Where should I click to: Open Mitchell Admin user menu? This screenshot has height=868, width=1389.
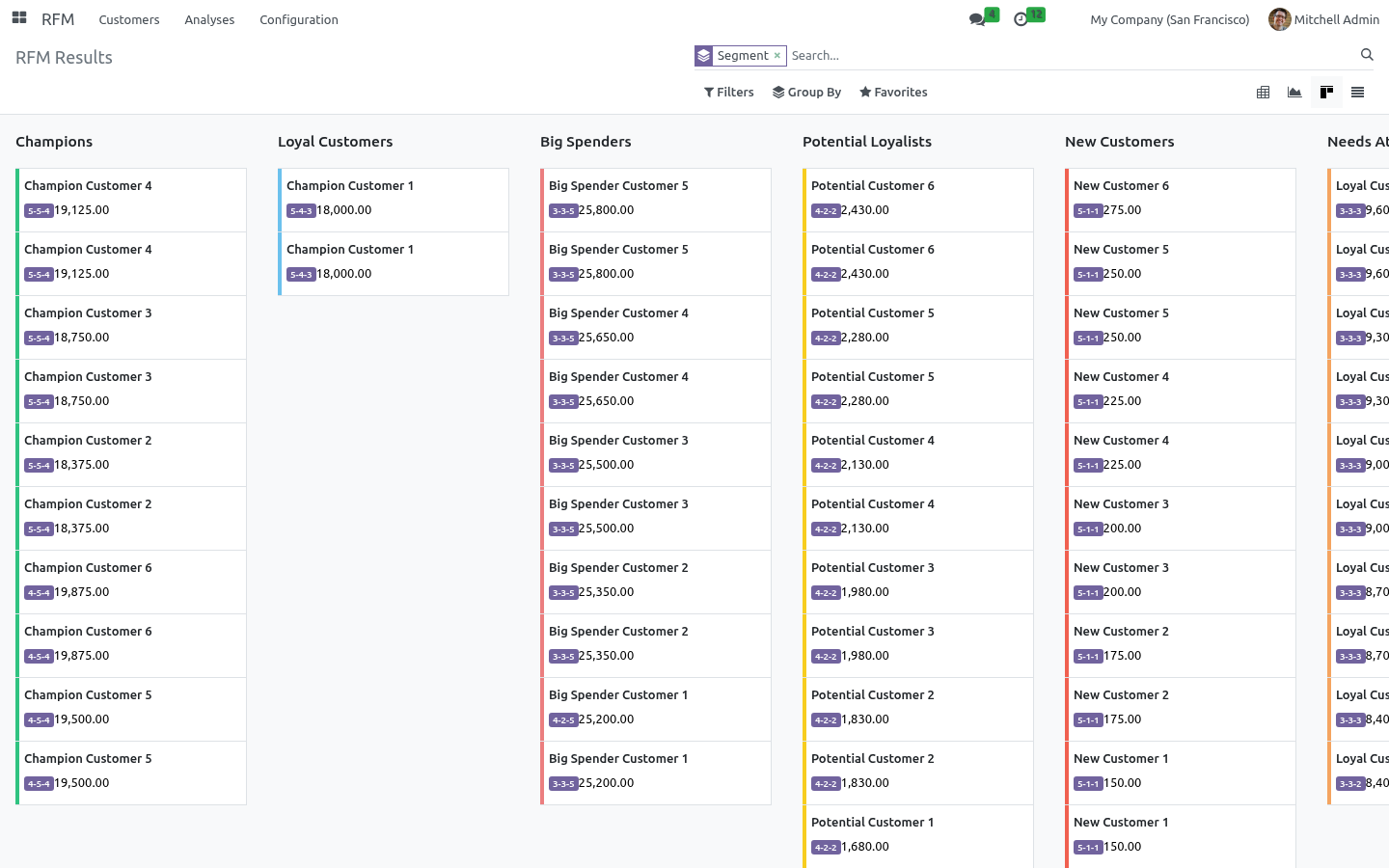tap(1324, 19)
